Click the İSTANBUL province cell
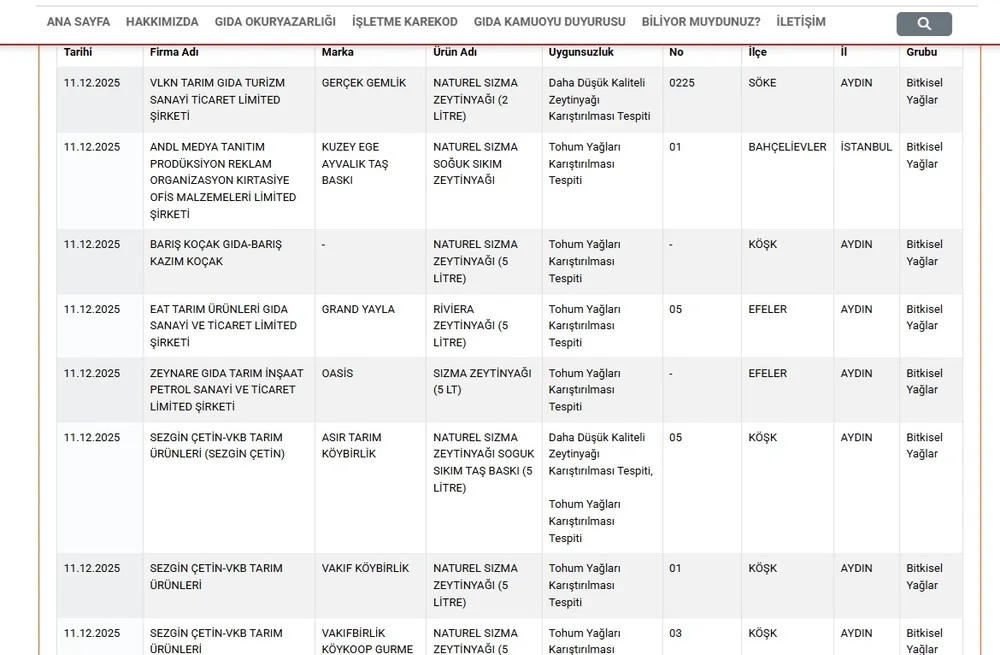Viewport: 1000px width, 655px height. point(866,147)
